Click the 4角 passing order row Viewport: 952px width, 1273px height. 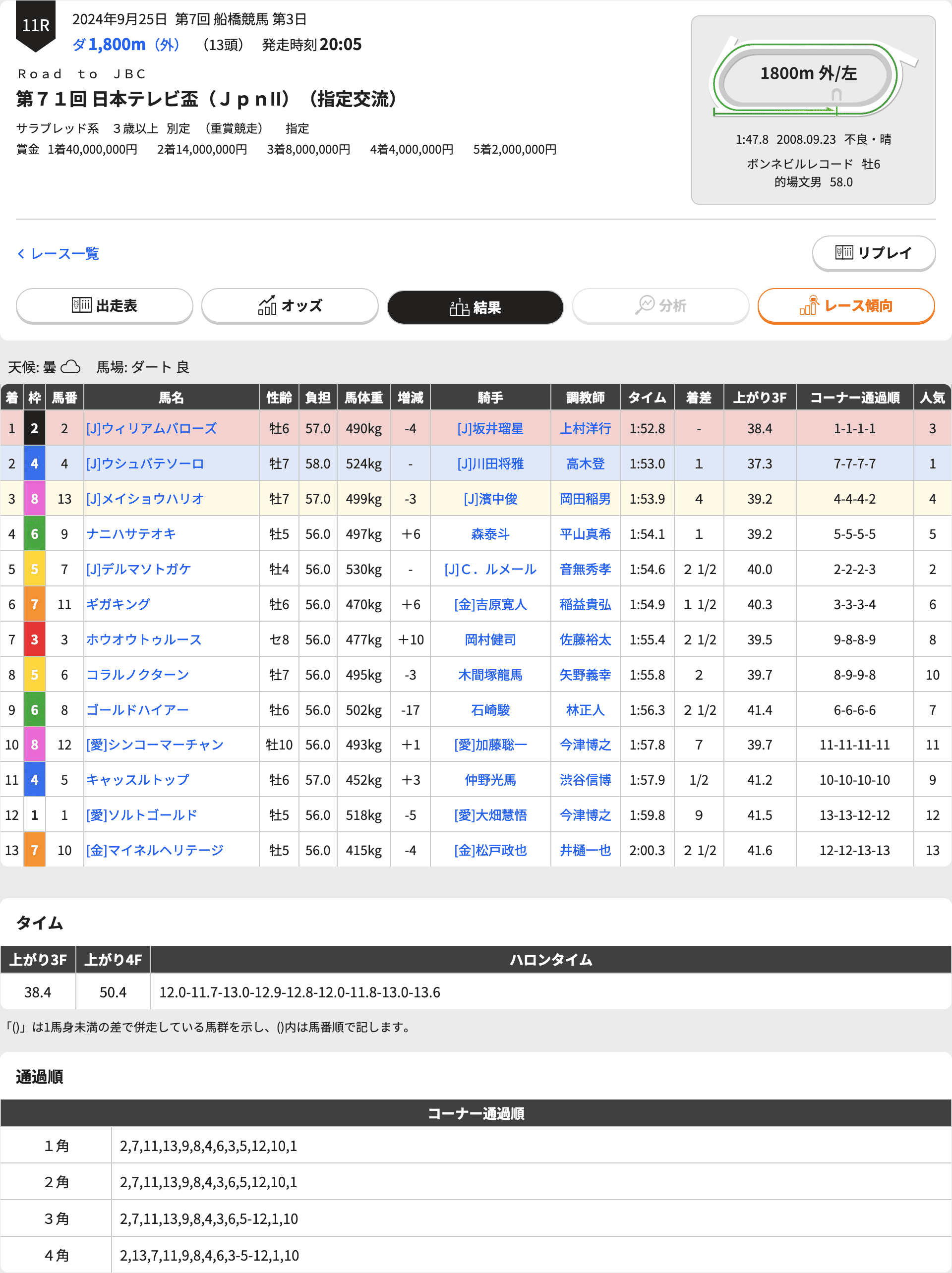tap(476, 1255)
